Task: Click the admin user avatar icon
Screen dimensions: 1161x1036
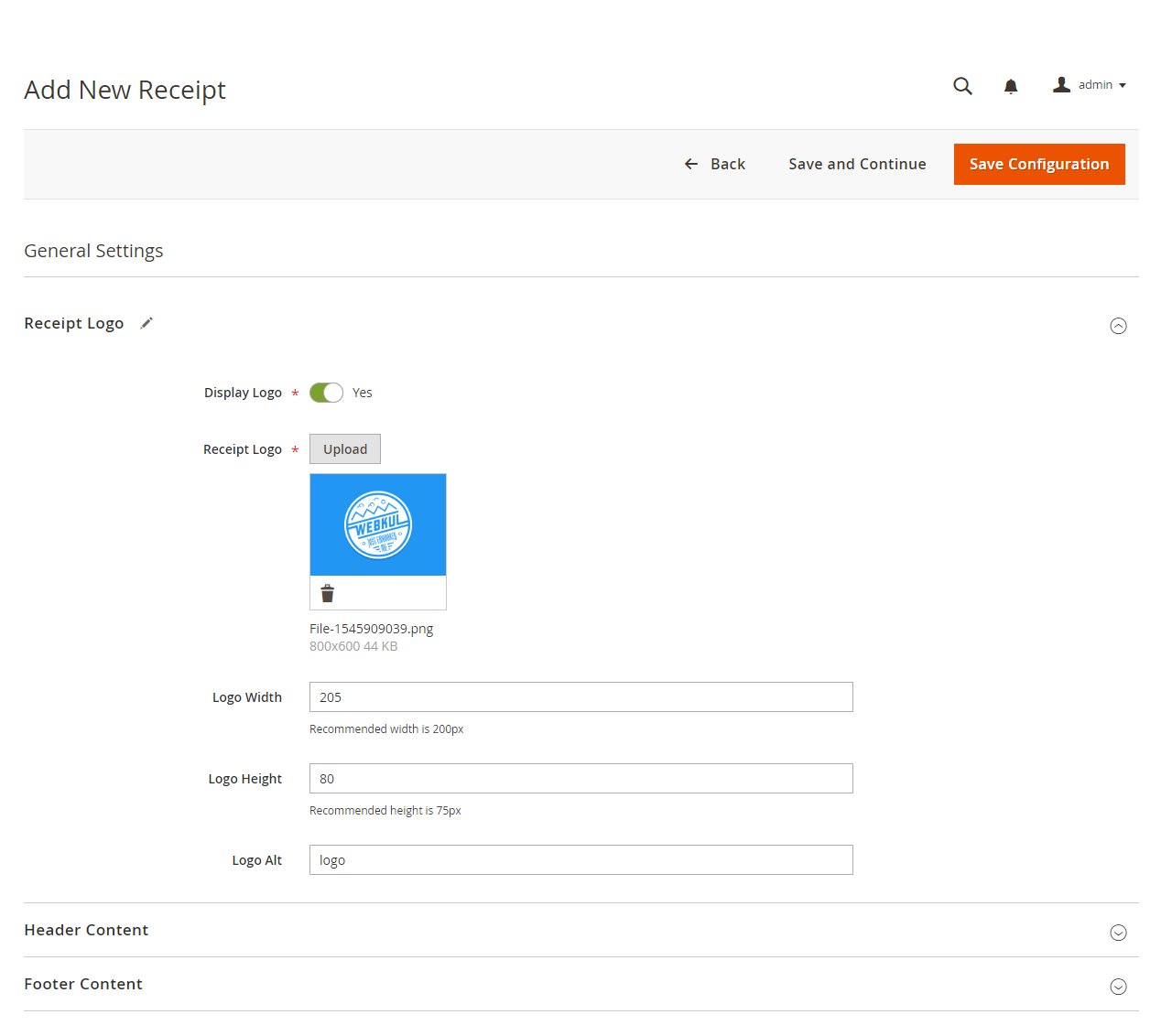Action: (1061, 84)
